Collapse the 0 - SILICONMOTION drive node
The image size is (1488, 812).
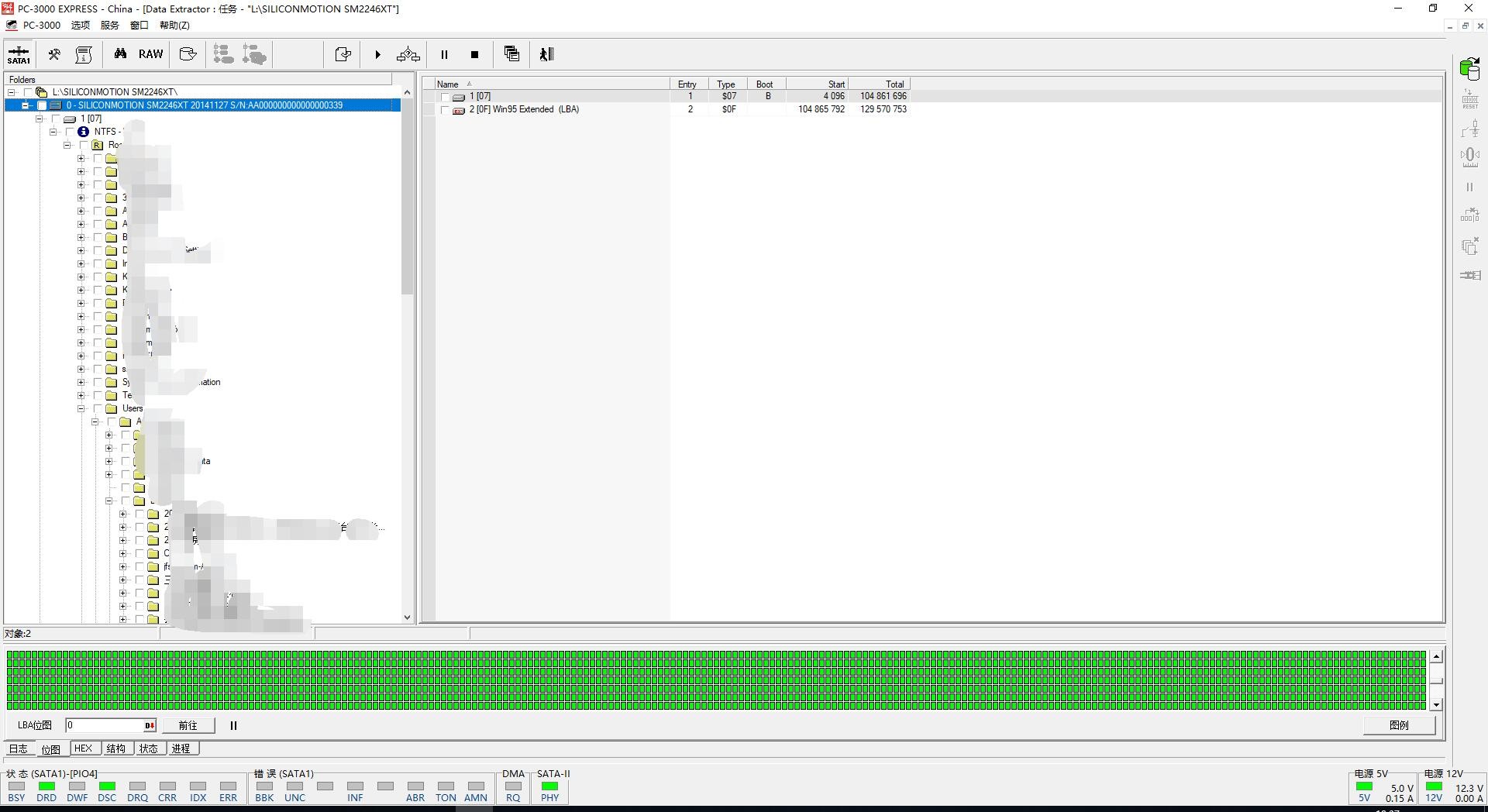26,105
